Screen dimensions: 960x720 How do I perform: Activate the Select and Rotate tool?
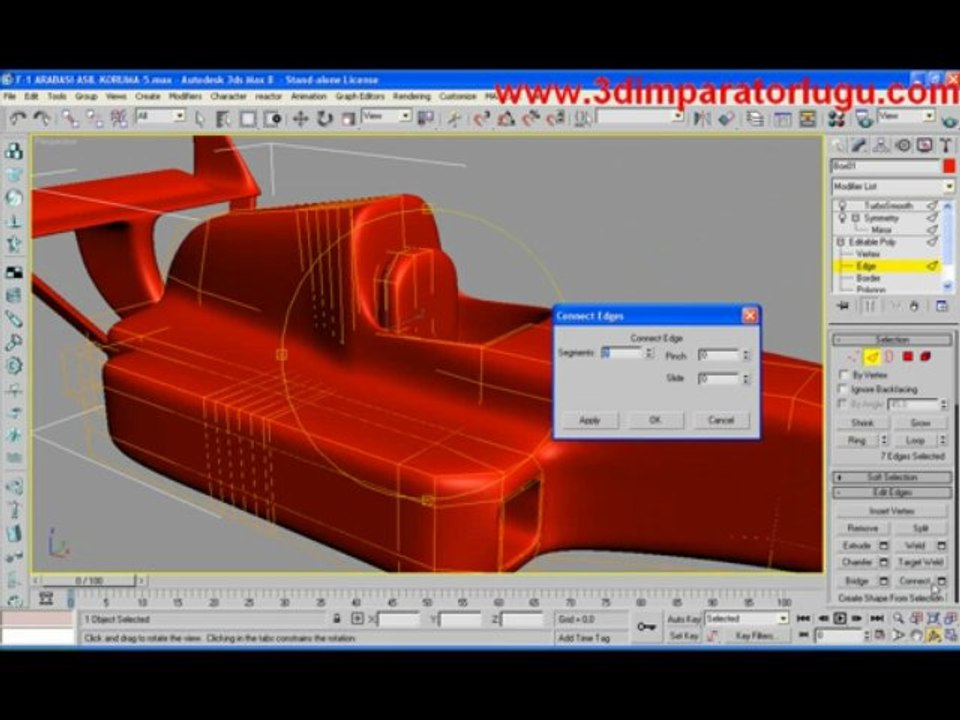tap(324, 118)
